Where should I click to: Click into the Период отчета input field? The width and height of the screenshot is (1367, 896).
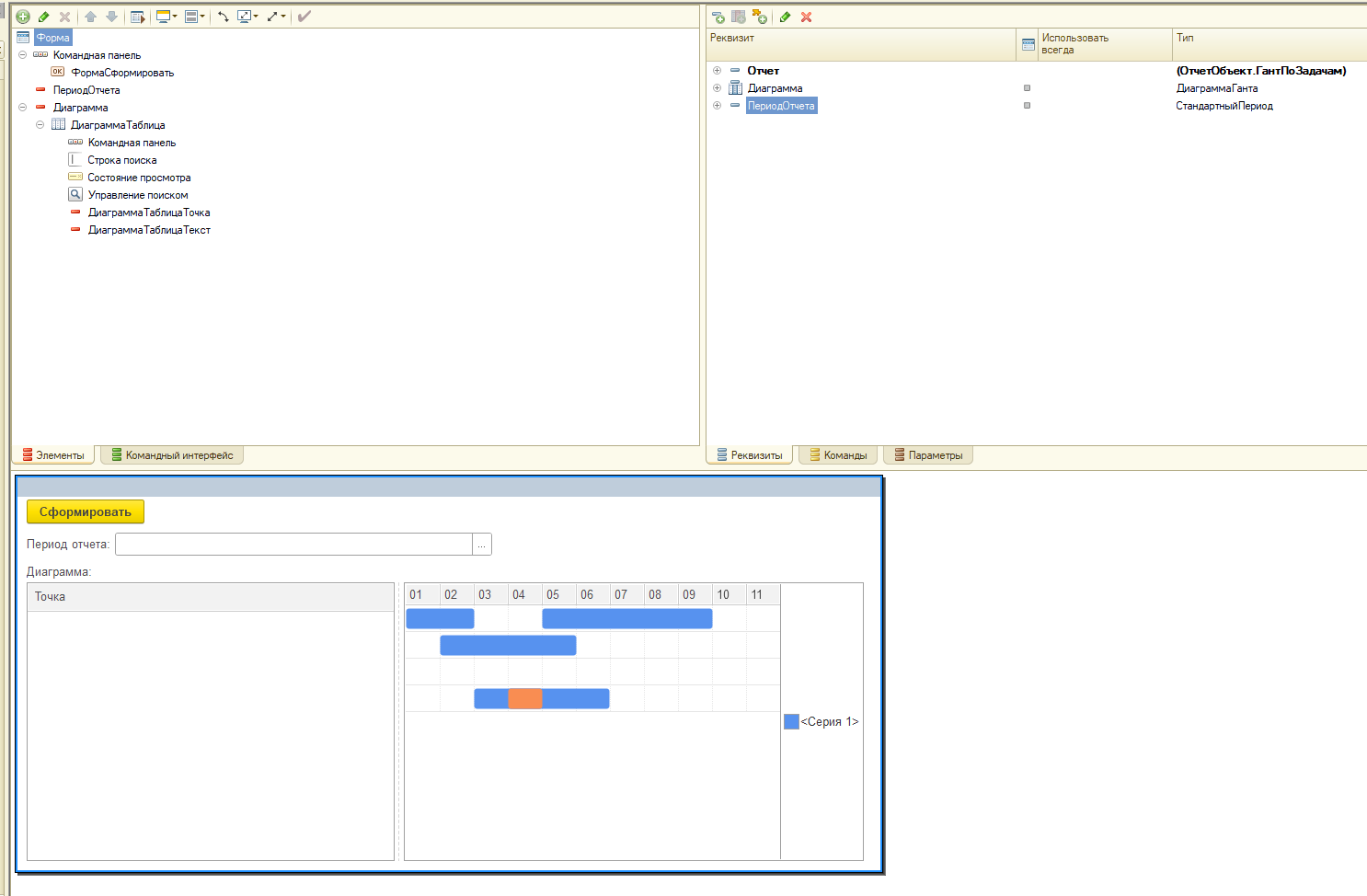[293, 545]
